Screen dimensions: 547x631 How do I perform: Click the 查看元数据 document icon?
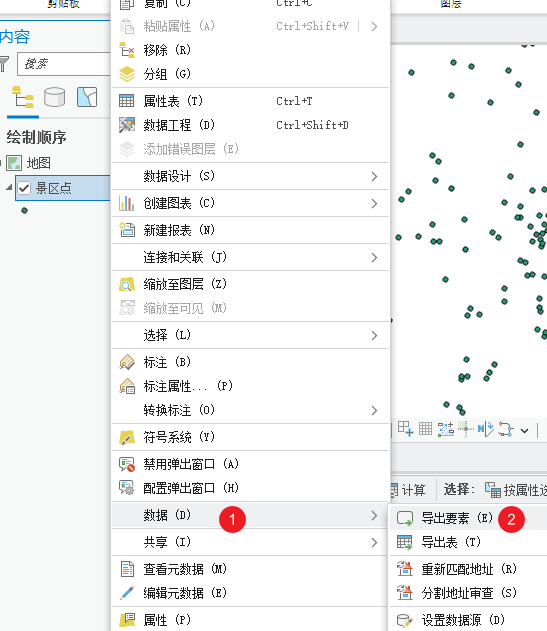click(127, 569)
